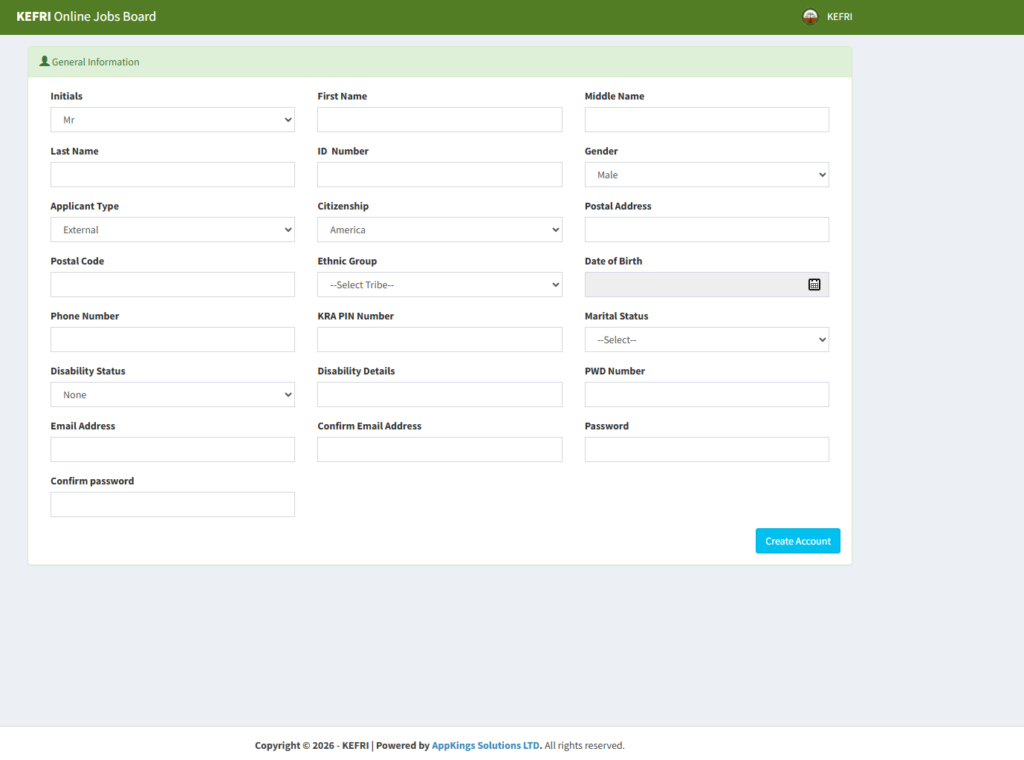This screenshot has height=760, width=1024.
Task: Click the KEFRI user avatar icon
Action: point(810,17)
